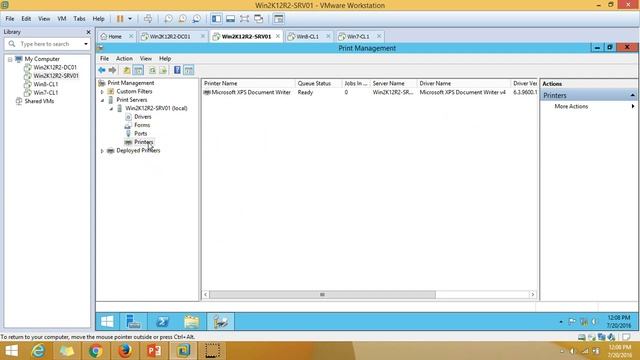Open VMware File menu
640x360 pixels.
coord(10,19)
